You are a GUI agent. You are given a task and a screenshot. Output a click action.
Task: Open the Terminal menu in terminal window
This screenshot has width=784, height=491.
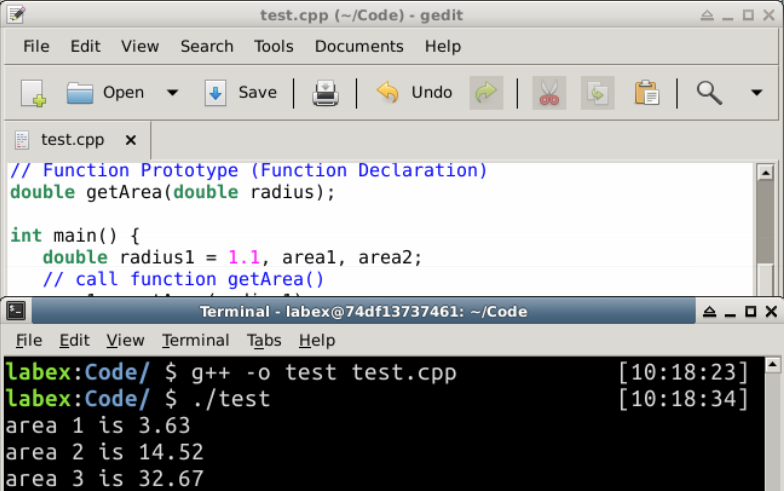(x=195, y=340)
